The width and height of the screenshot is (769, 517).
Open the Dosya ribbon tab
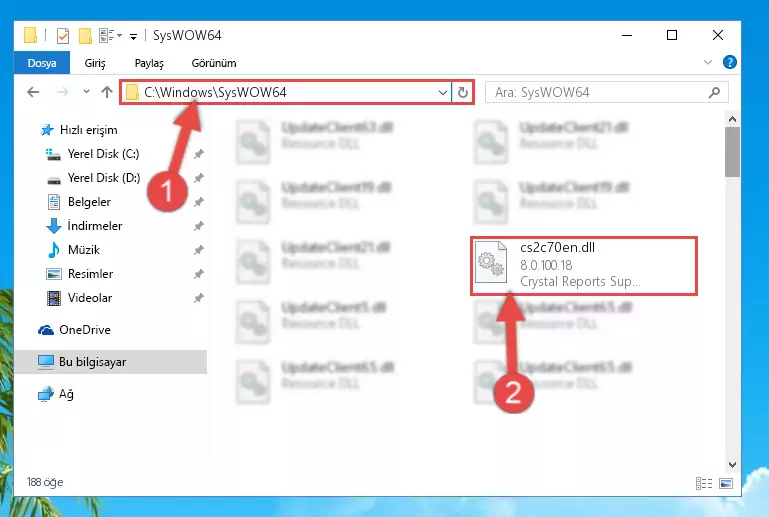(42, 63)
